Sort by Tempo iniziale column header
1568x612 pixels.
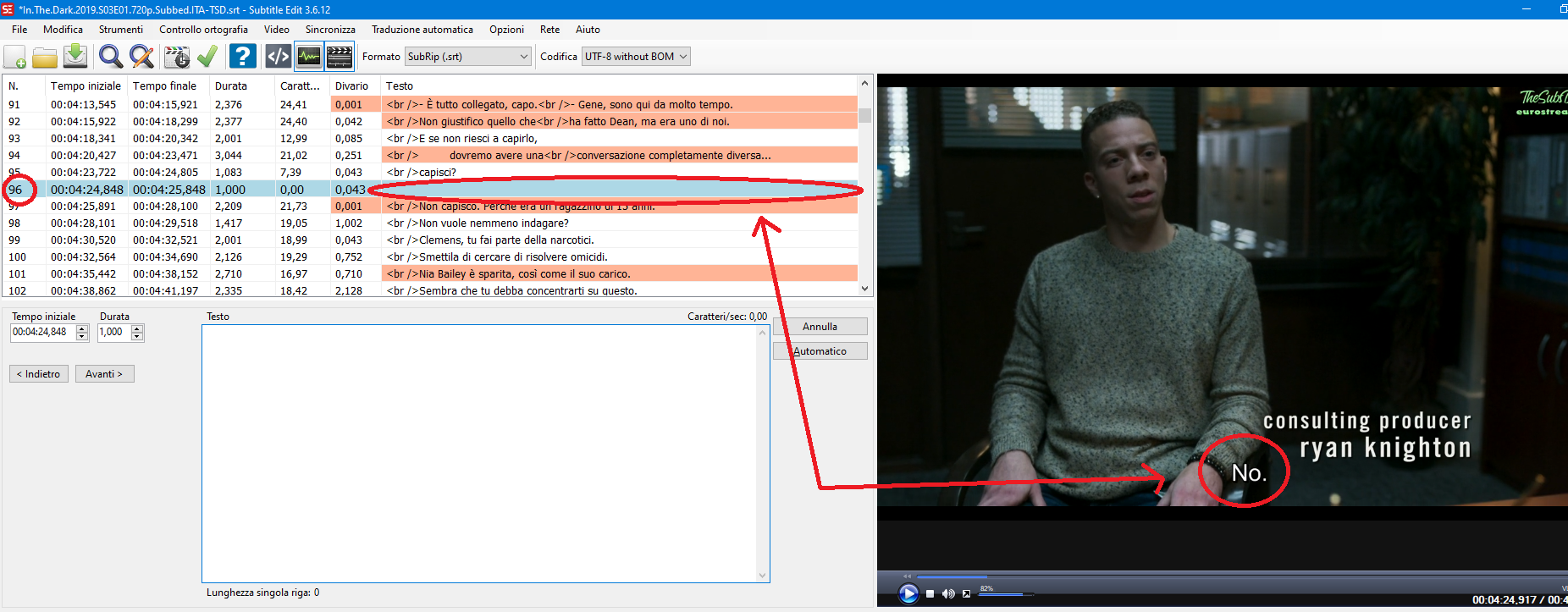(86, 86)
